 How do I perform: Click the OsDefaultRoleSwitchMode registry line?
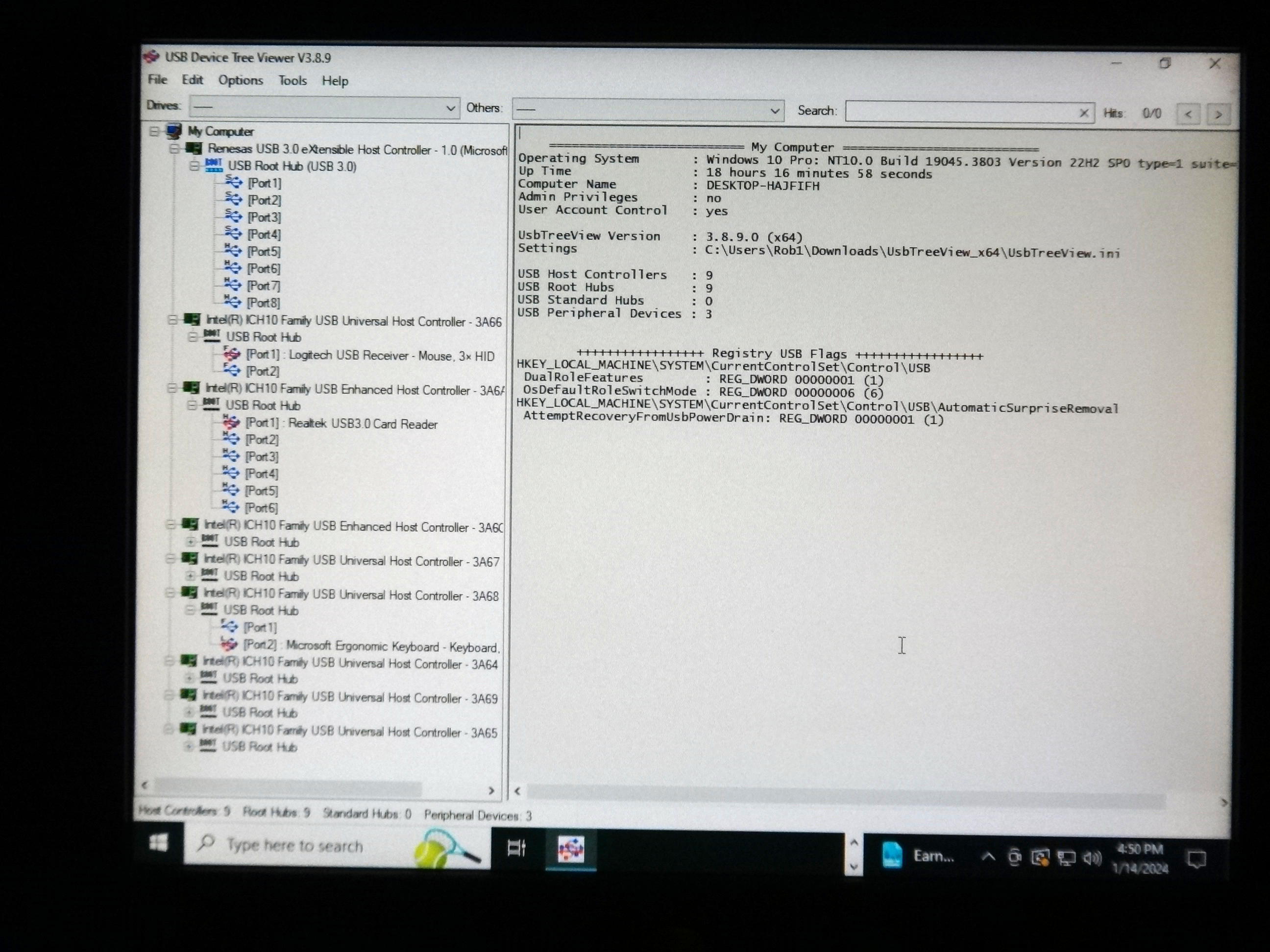point(703,392)
